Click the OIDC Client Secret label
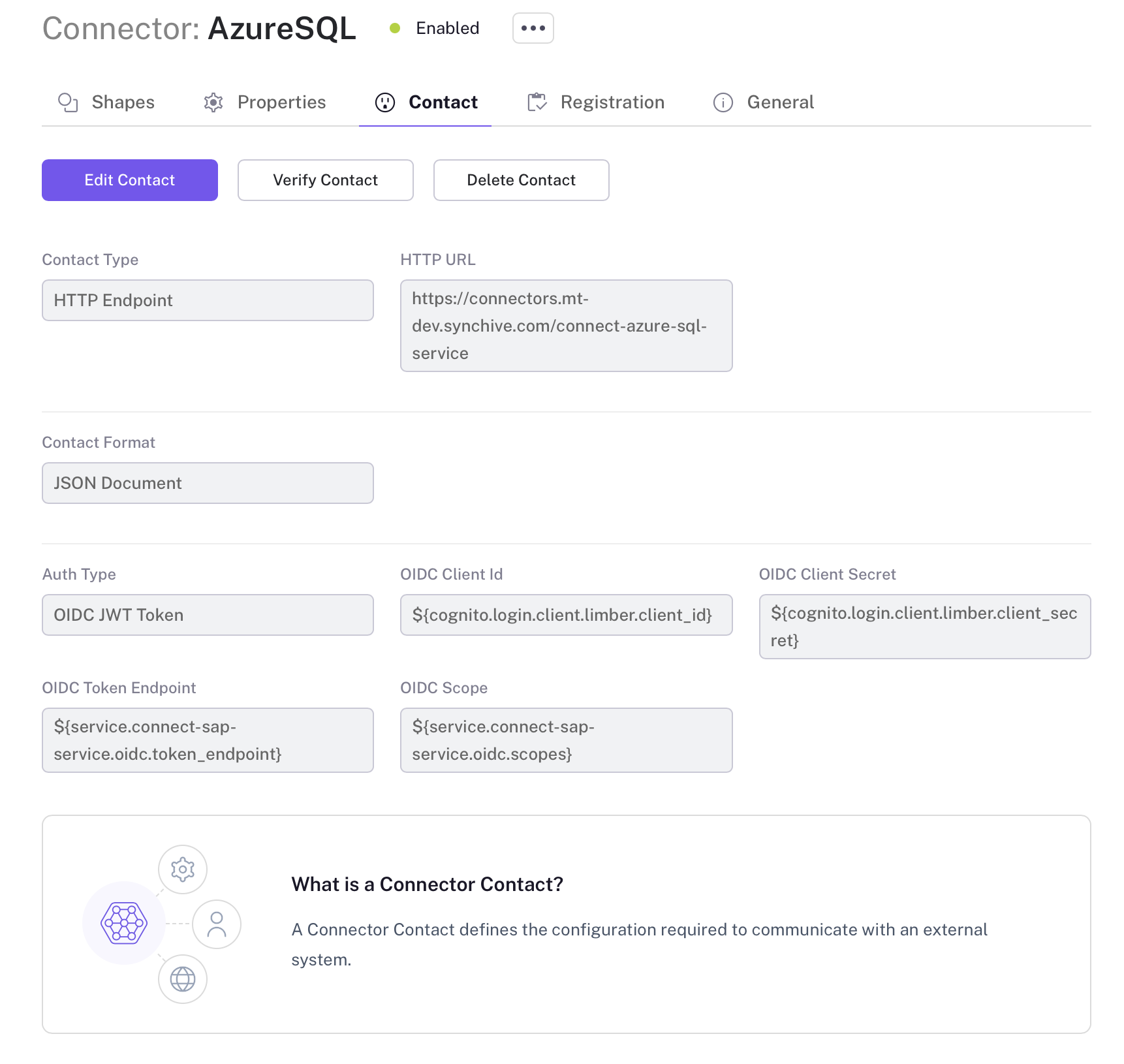 click(x=828, y=574)
